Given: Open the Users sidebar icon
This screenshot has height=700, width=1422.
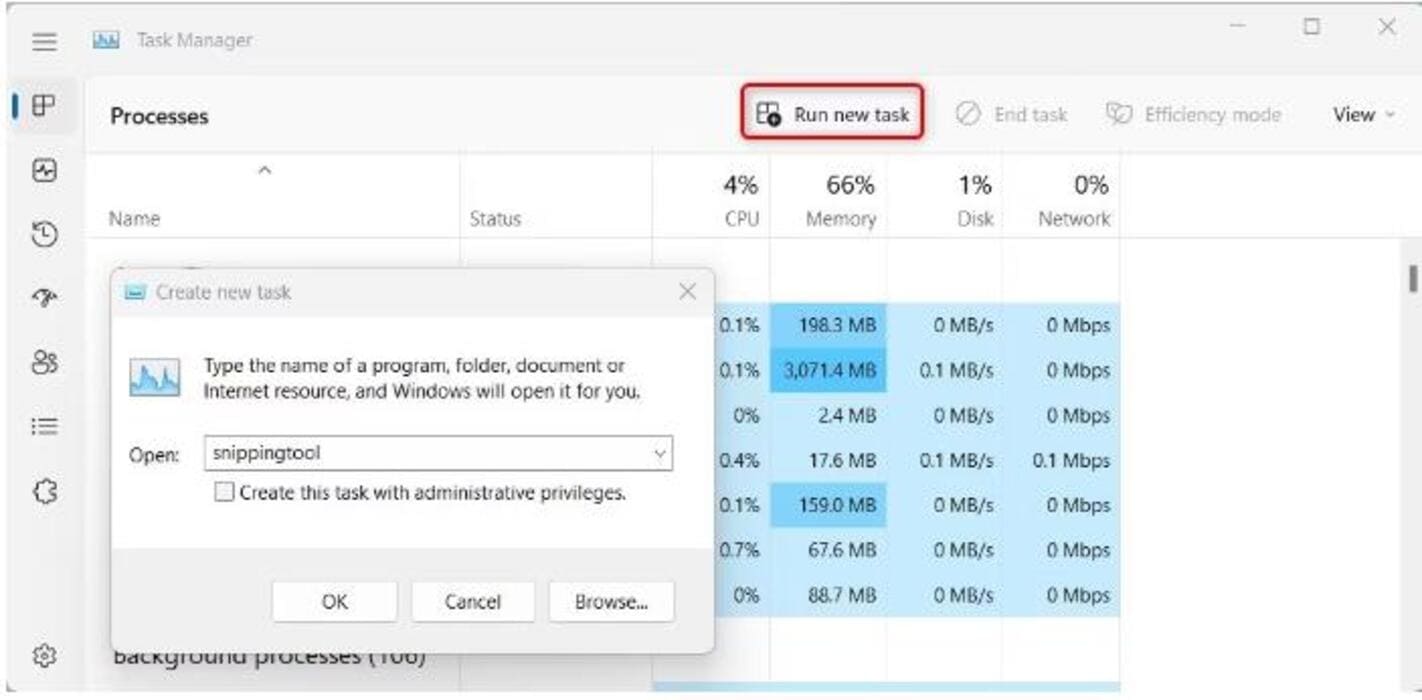Looking at the screenshot, I should point(44,363).
